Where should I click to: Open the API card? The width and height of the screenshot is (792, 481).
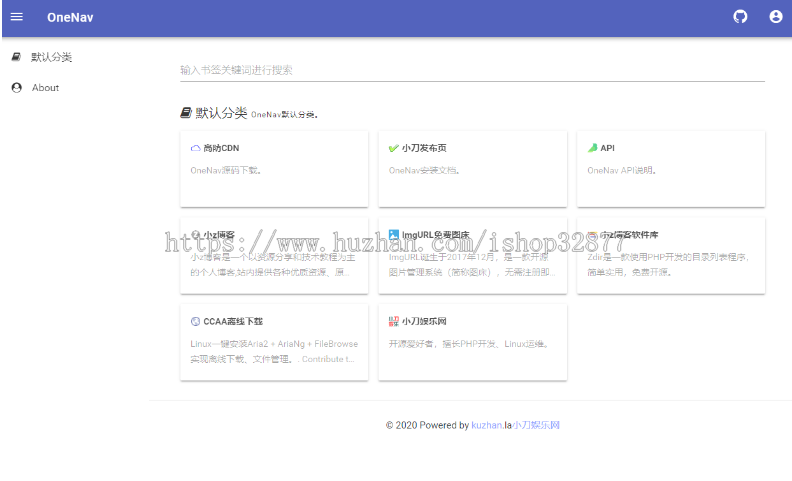671,169
